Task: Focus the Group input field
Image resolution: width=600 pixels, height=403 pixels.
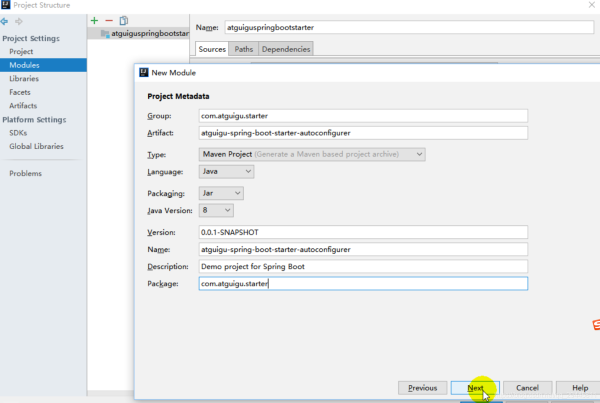Action: point(363,116)
